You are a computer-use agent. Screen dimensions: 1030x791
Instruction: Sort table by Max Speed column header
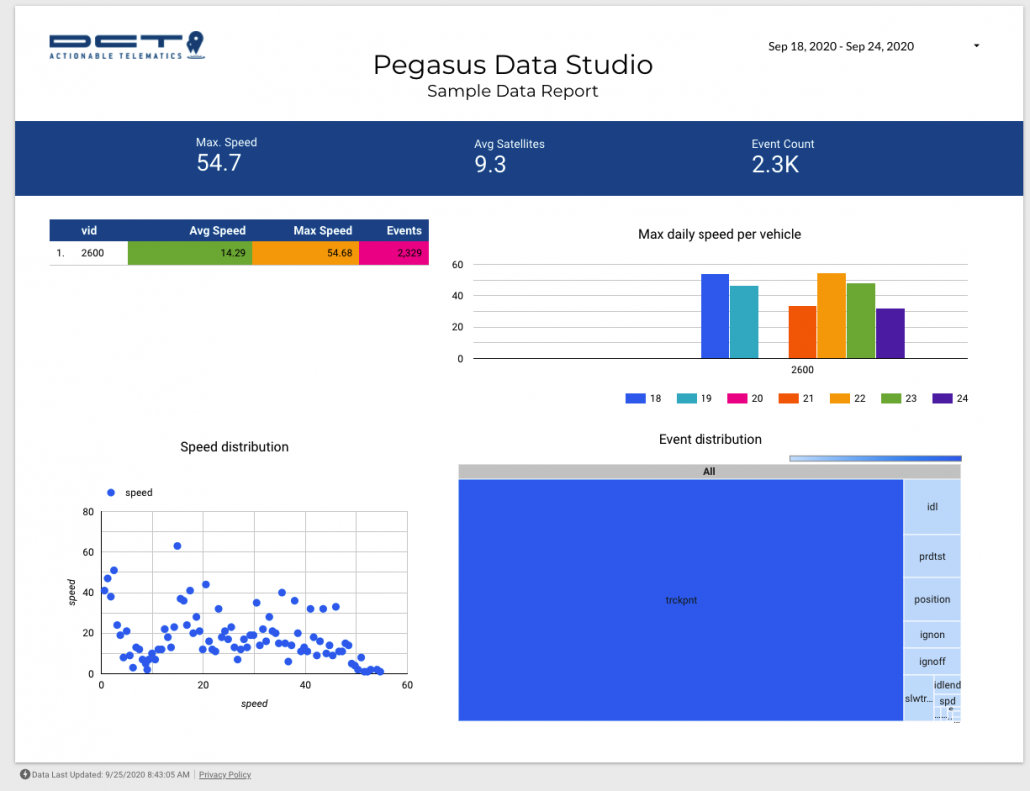323,231
